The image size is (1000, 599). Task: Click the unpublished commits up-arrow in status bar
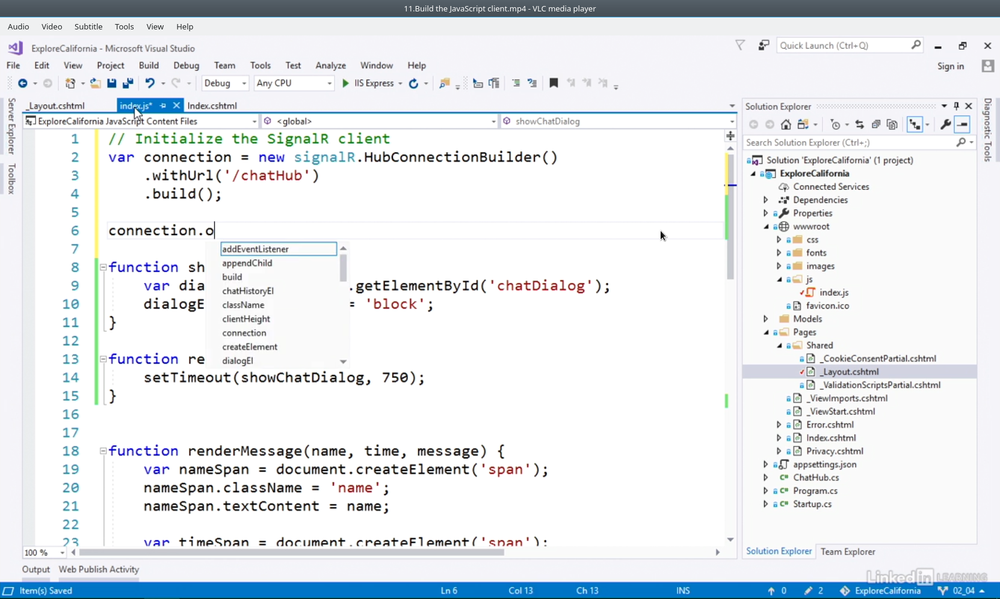(771, 591)
